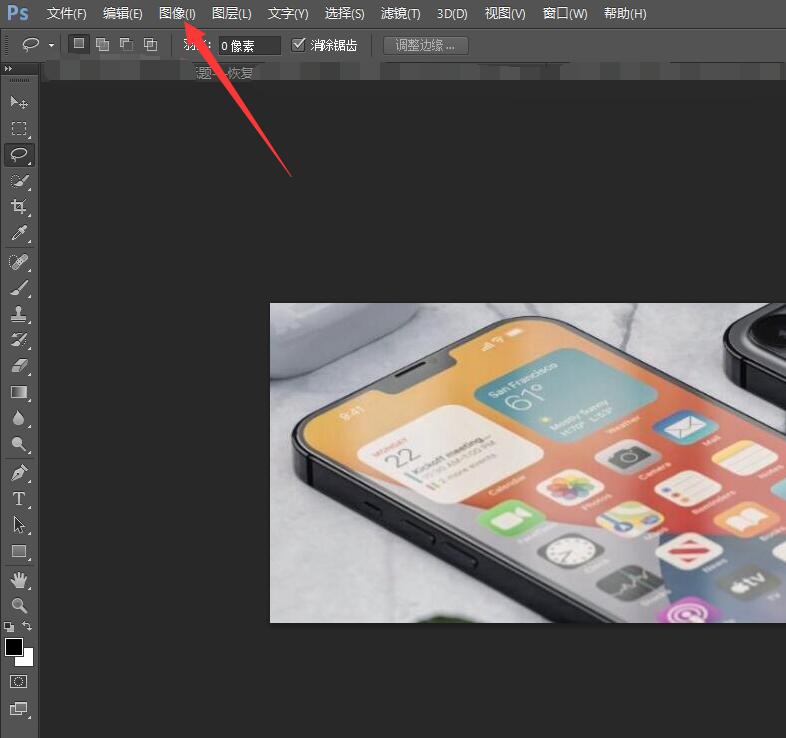Toggle the 消除锯齿 anti-alias checkbox

pos(298,45)
